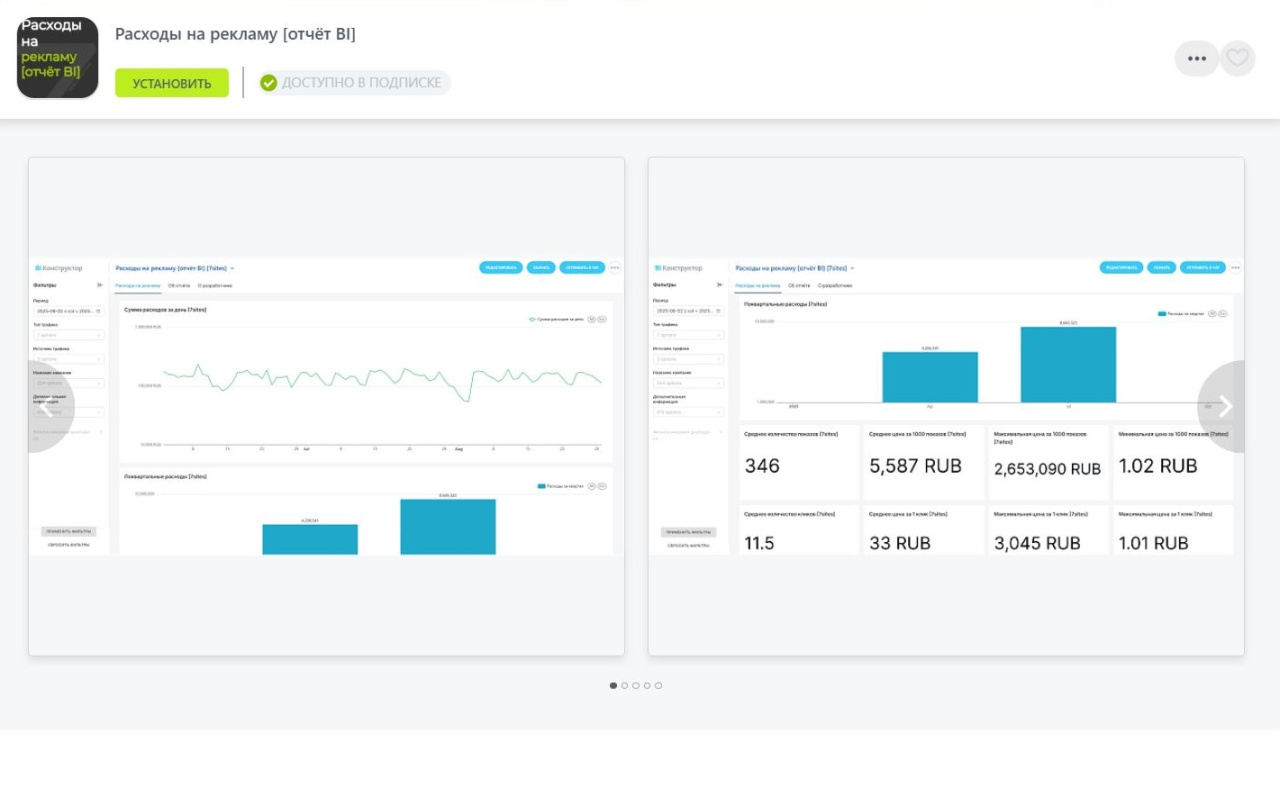
Task: Open О разработчике tab in KPI cards screenshot
Action: point(835,286)
